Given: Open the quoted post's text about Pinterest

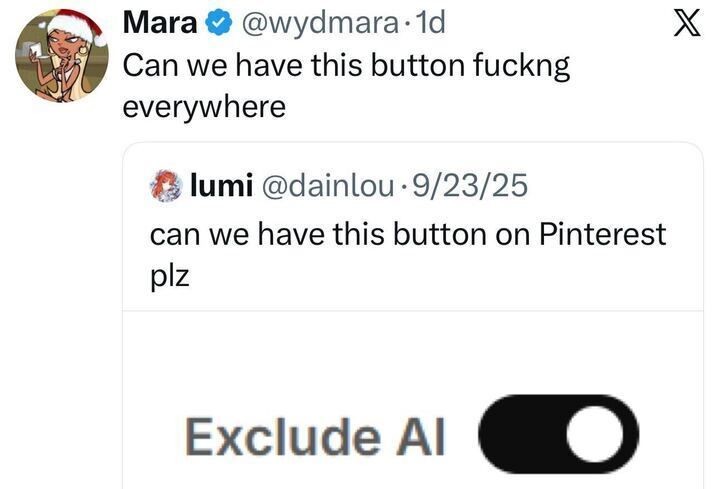Looking at the screenshot, I should [x=400, y=235].
